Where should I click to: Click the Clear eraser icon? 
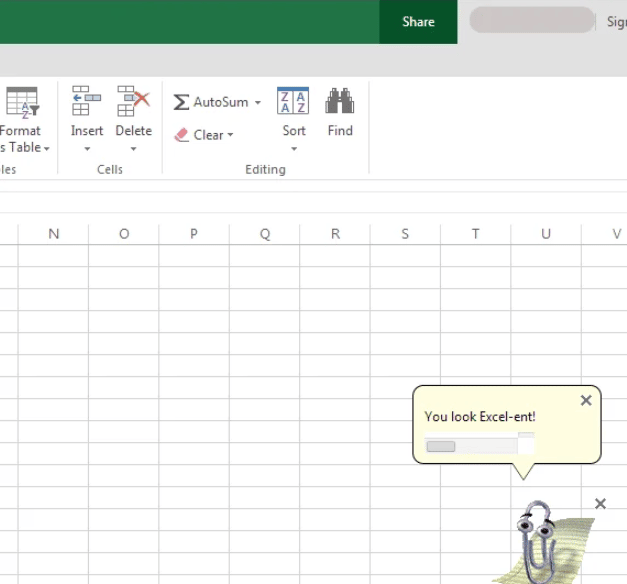click(181, 135)
